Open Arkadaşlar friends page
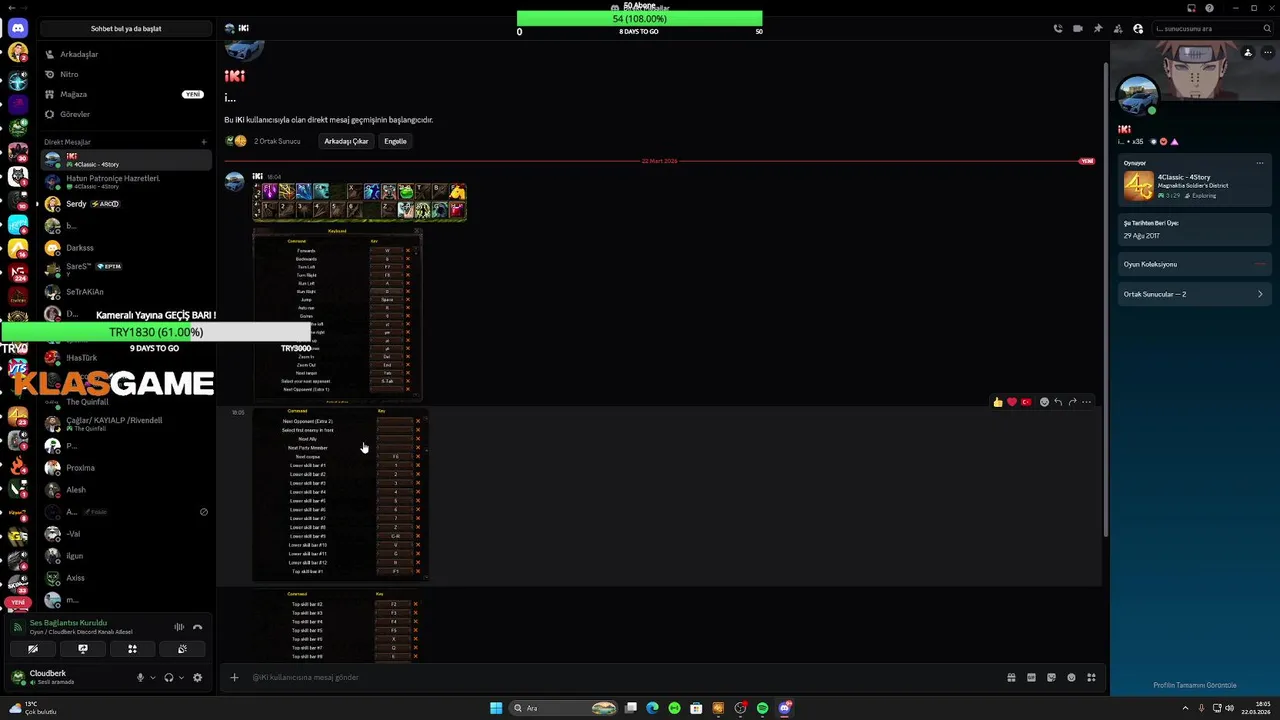 click(126, 54)
